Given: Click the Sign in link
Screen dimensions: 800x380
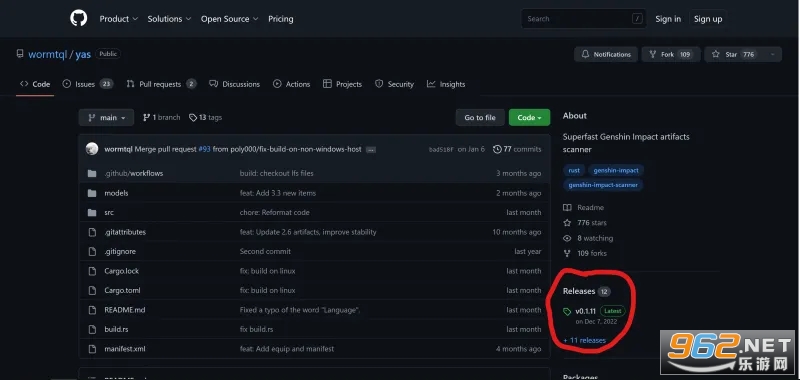Looking at the screenshot, I should click(x=668, y=19).
